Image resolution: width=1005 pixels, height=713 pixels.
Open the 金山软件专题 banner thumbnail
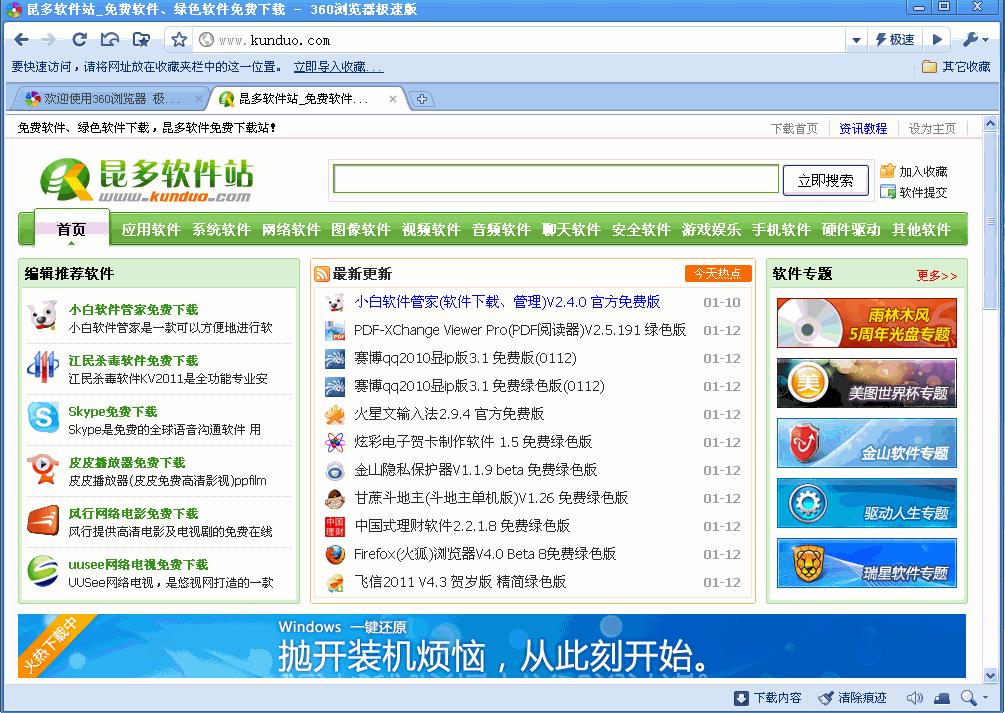(x=866, y=443)
